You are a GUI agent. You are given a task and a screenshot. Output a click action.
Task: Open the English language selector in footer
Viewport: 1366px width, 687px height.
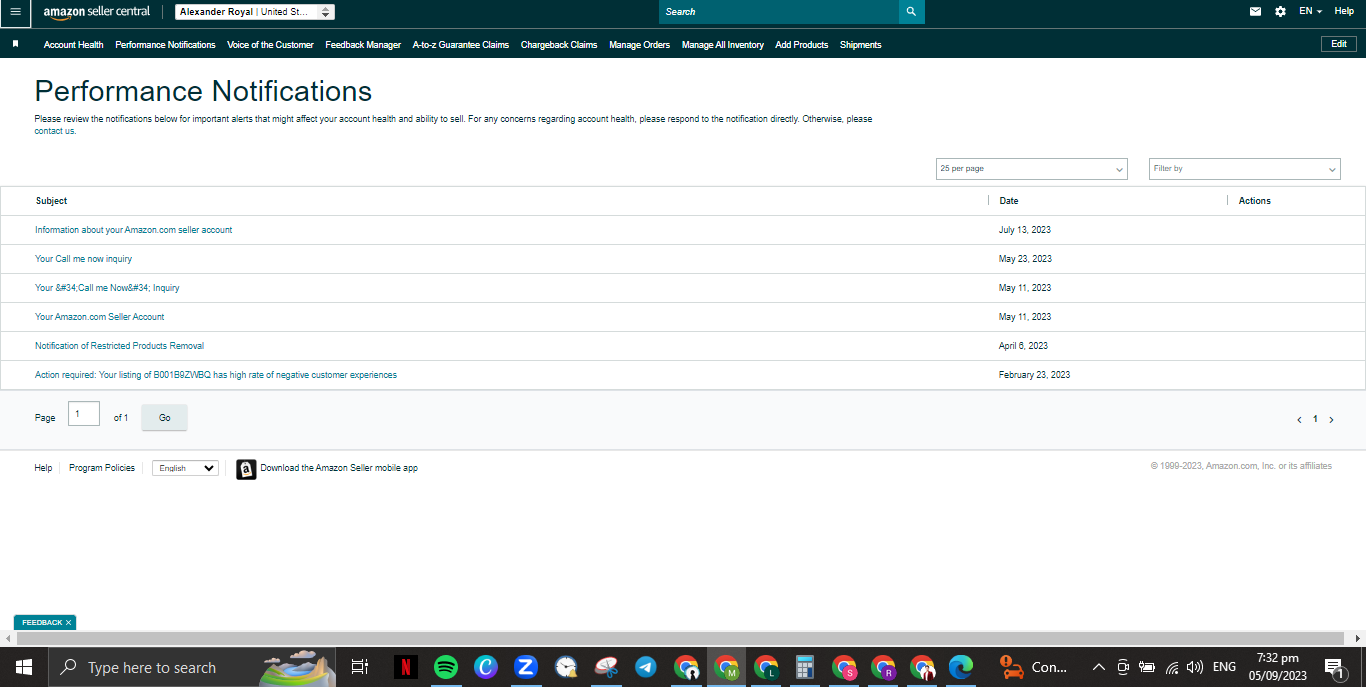pos(185,468)
